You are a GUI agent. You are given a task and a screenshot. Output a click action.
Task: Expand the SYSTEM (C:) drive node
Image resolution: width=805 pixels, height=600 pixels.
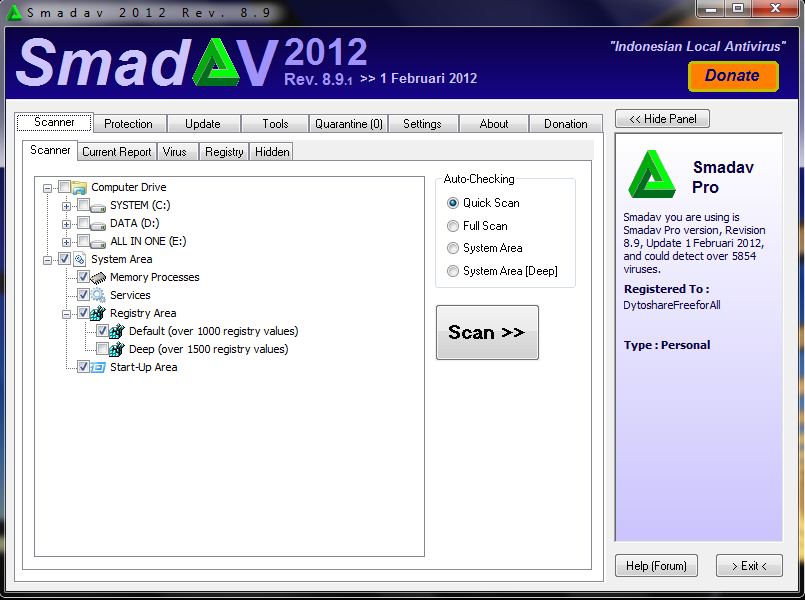pyautogui.click(x=66, y=206)
